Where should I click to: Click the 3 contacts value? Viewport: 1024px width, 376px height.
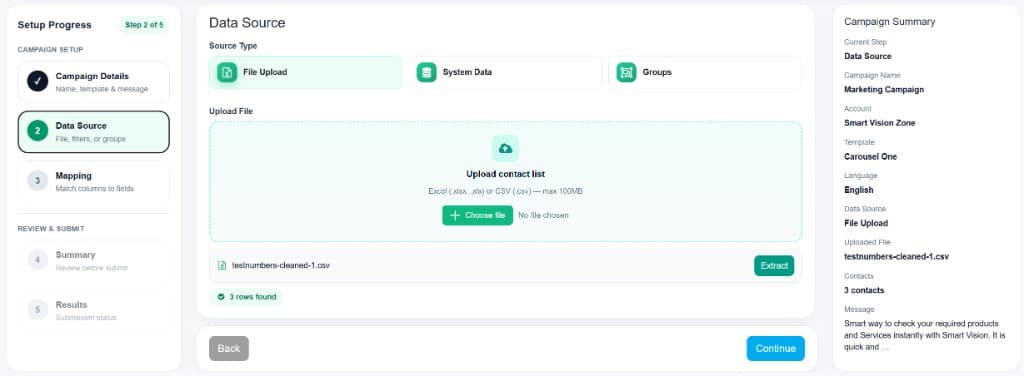pyautogui.click(x=864, y=290)
